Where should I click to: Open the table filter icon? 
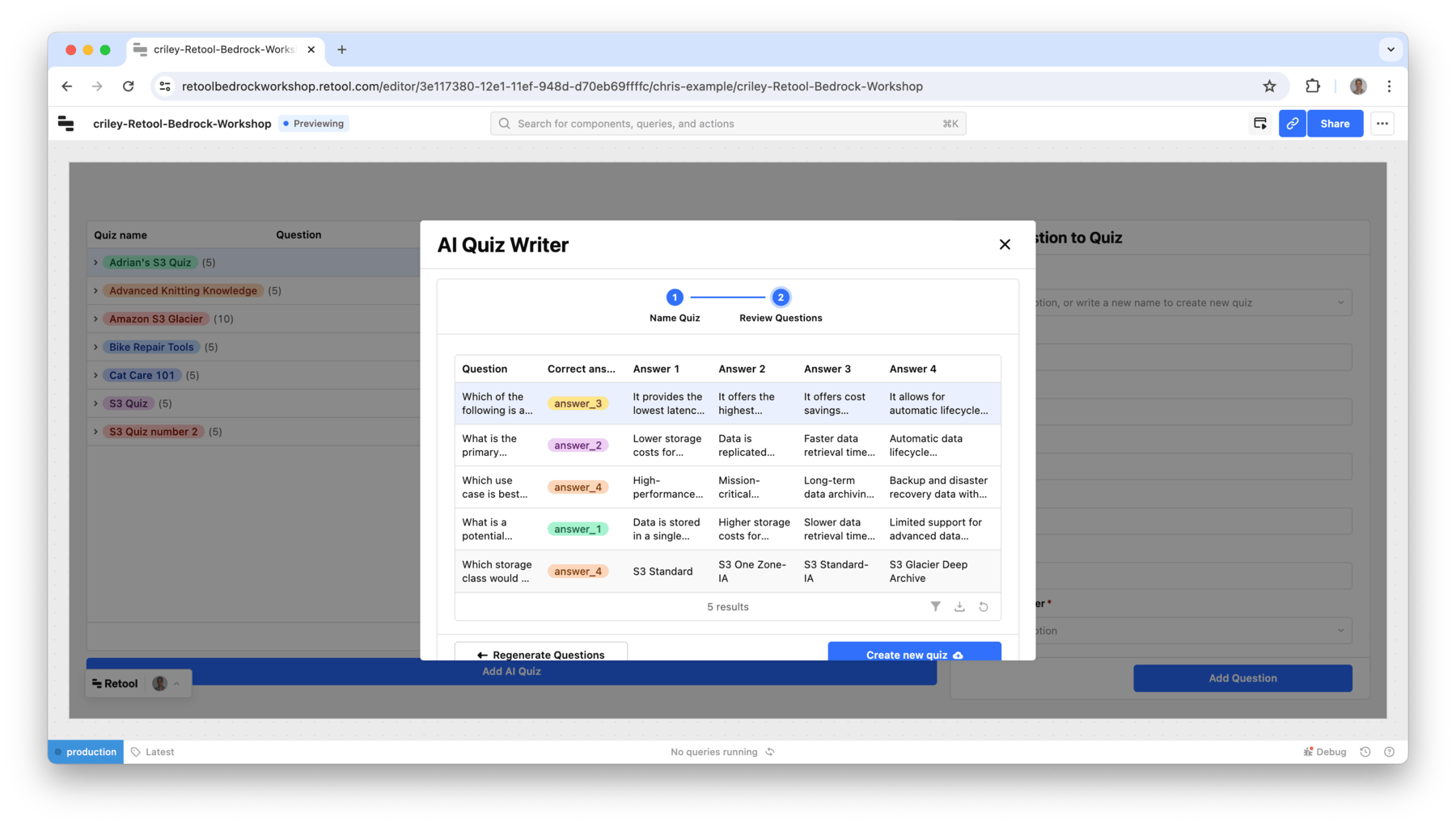click(x=935, y=606)
